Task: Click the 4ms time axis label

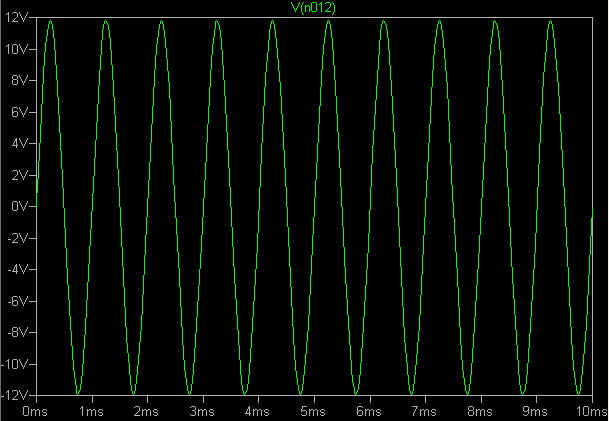Action: tap(258, 411)
